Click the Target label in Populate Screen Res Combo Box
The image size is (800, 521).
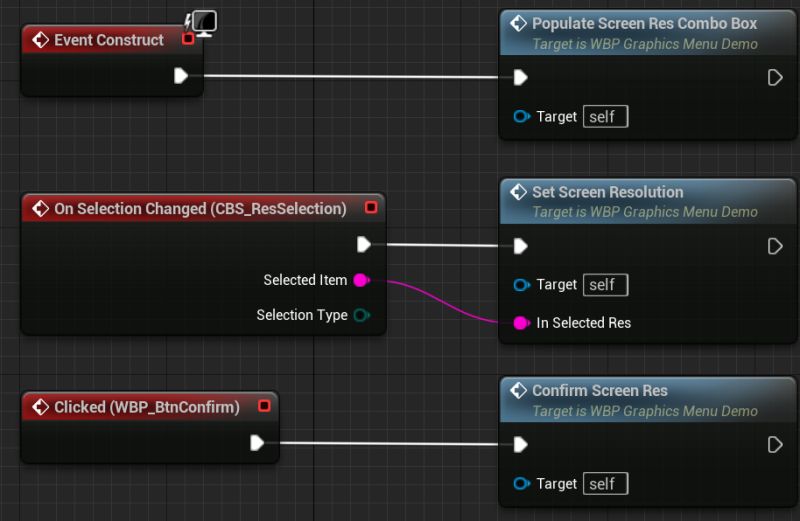tap(556, 116)
